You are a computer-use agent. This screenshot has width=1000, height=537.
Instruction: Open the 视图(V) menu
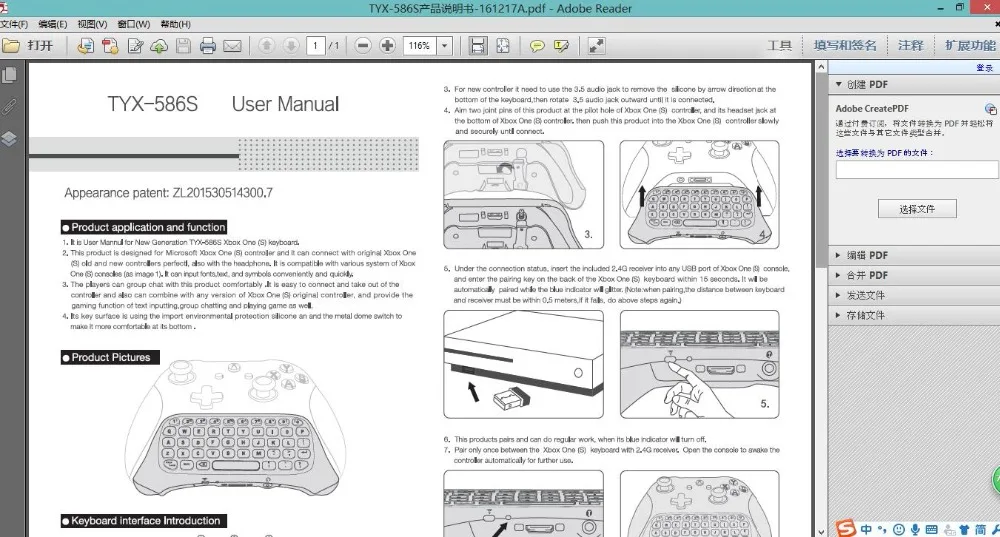click(92, 24)
